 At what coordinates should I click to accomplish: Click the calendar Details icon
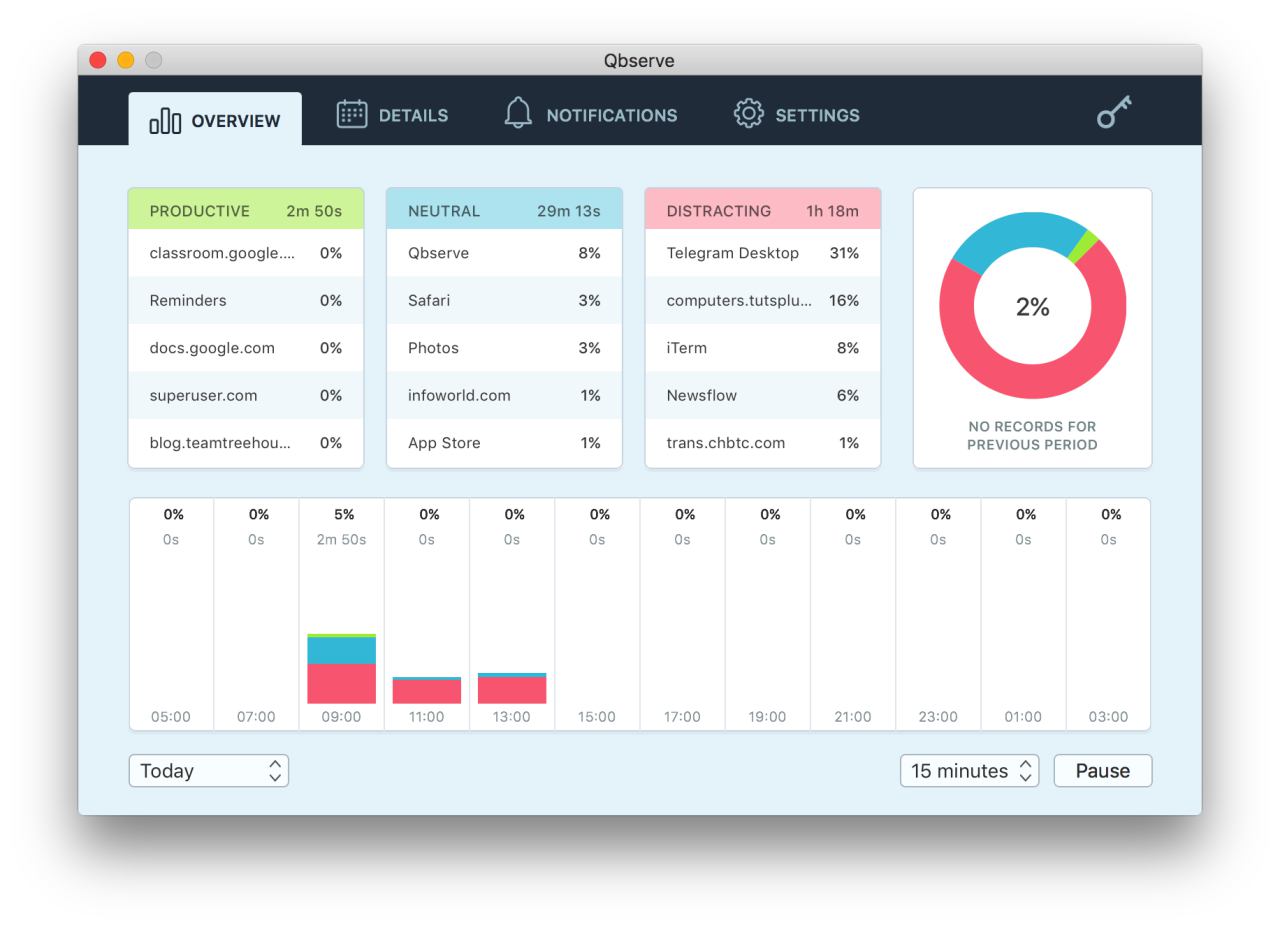pos(351,115)
